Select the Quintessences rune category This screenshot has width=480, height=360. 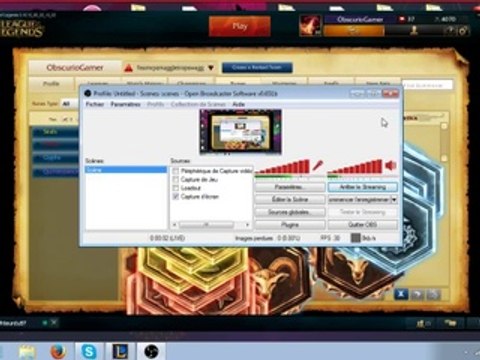point(55,172)
